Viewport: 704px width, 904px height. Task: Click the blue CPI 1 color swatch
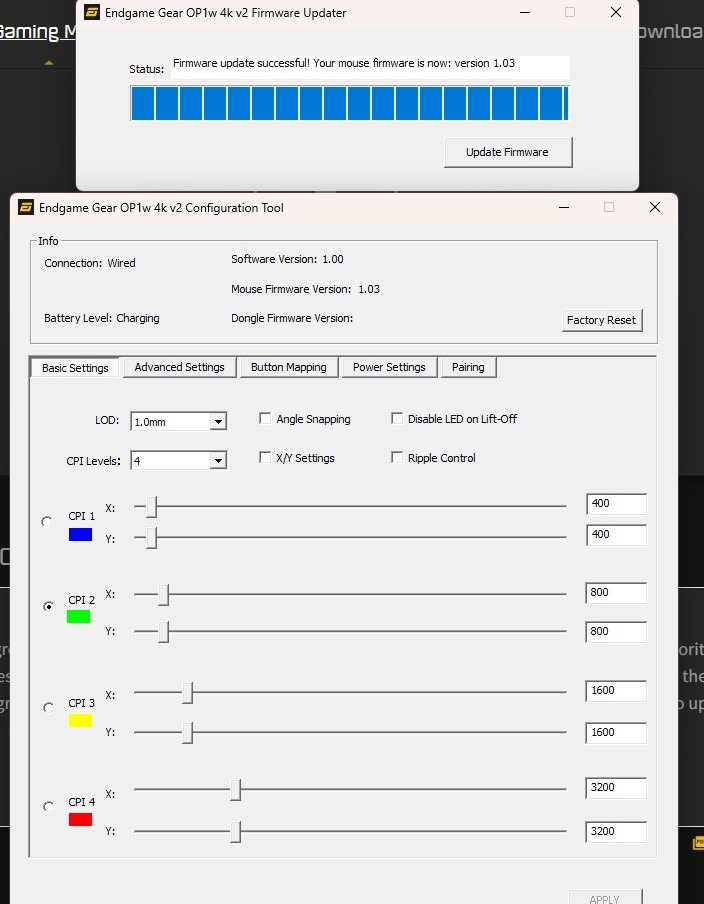[x=80, y=534]
